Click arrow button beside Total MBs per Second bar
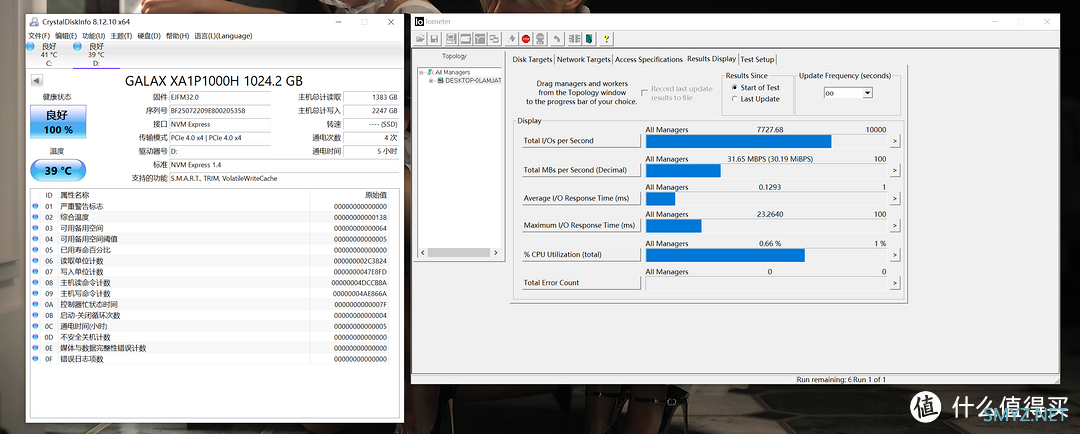Image resolution: width=1080 pixels, height=434 pixels. pyautogui.click(x=895, y=170)
